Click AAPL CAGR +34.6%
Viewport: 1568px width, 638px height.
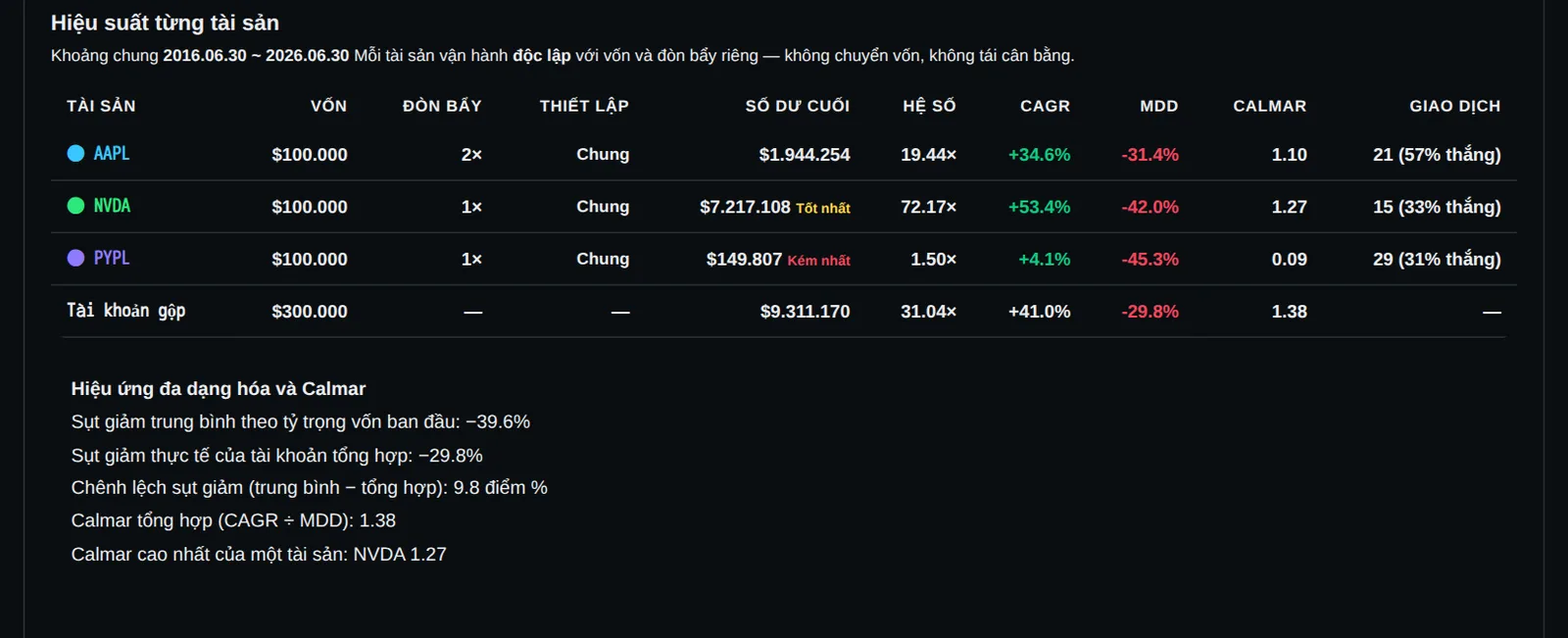(x=1040, y=155)
